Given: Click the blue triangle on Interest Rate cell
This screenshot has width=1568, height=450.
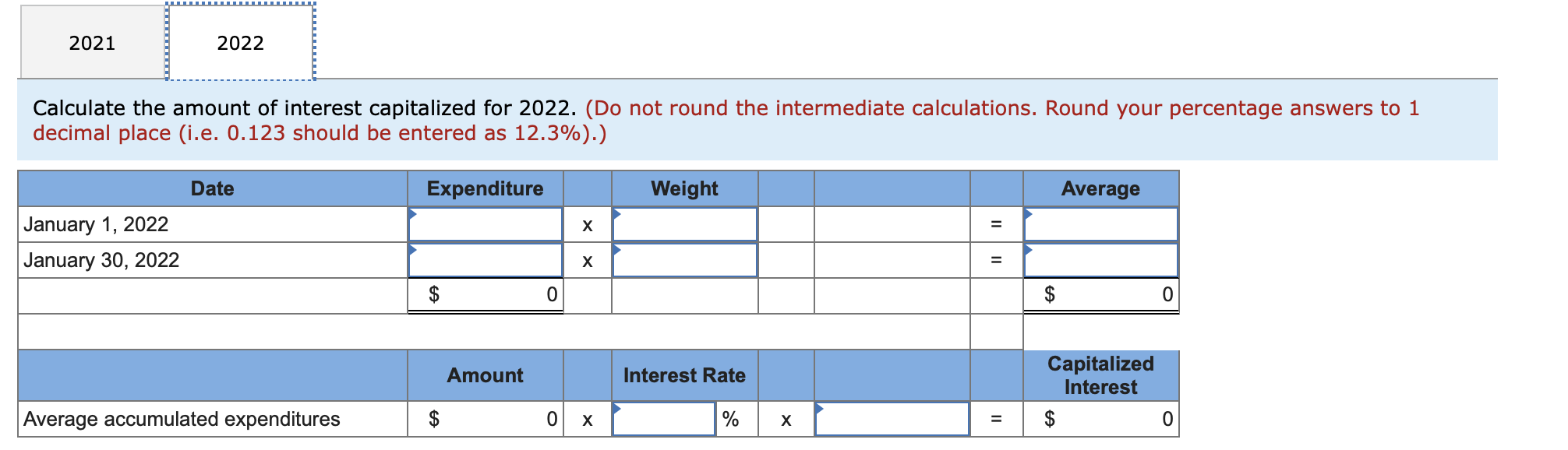Looking at the screenshot, I should (616, 406).
